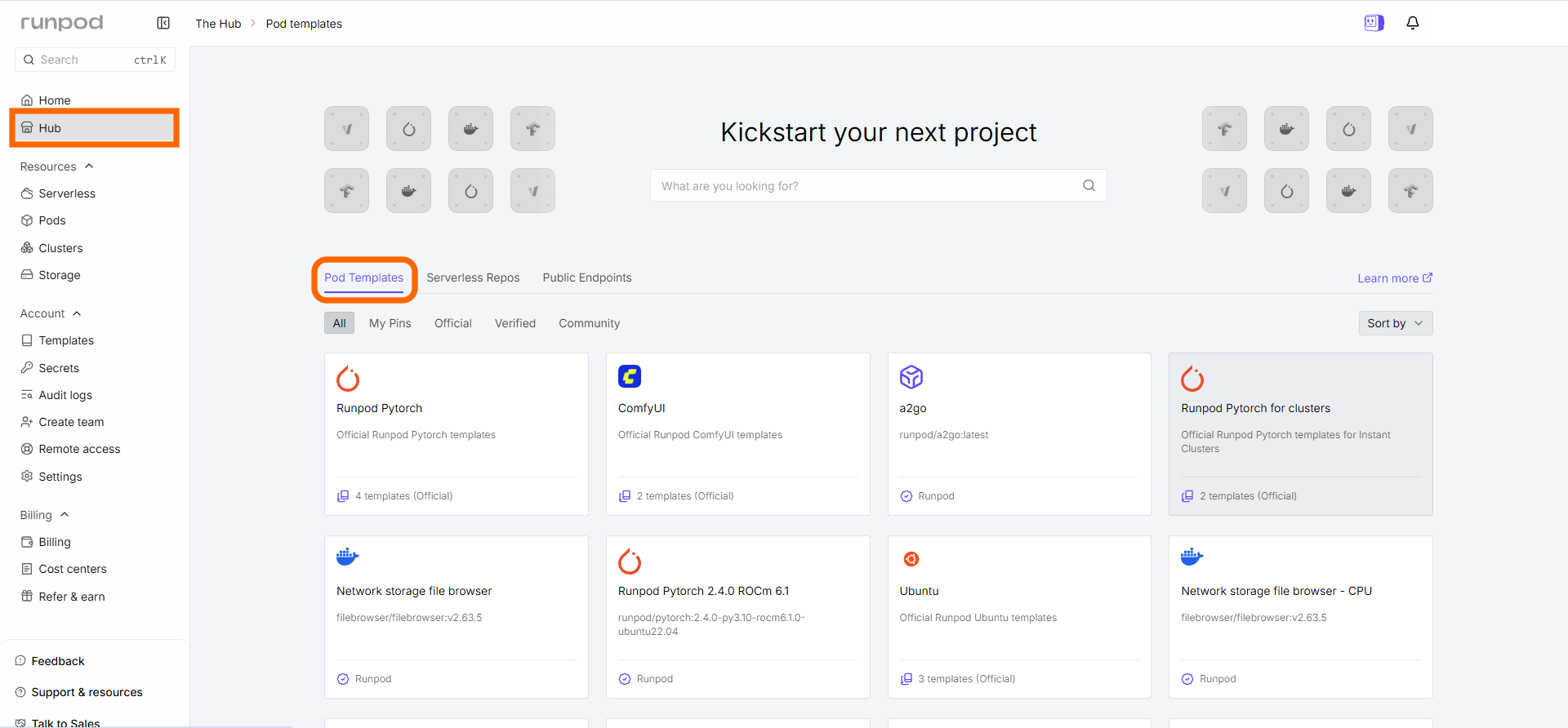Click the Clusters icon in sidebar
Image resolution: width=1568 pixels, height=728 pixels.
pyautogui.click(x=27, y=248)
